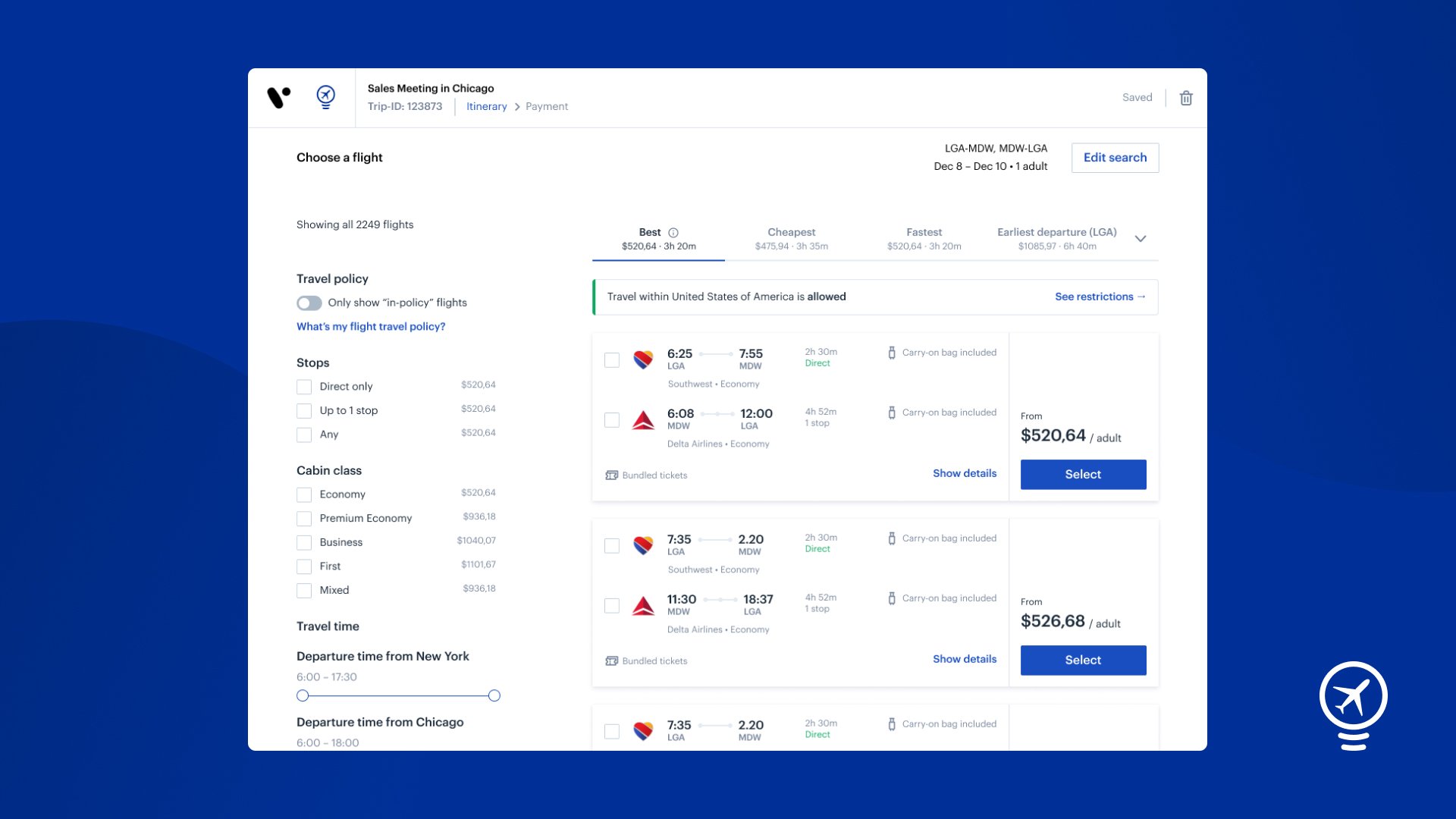Click Edit search
Screen dimensions: 1456x819
click(1115, 158)
